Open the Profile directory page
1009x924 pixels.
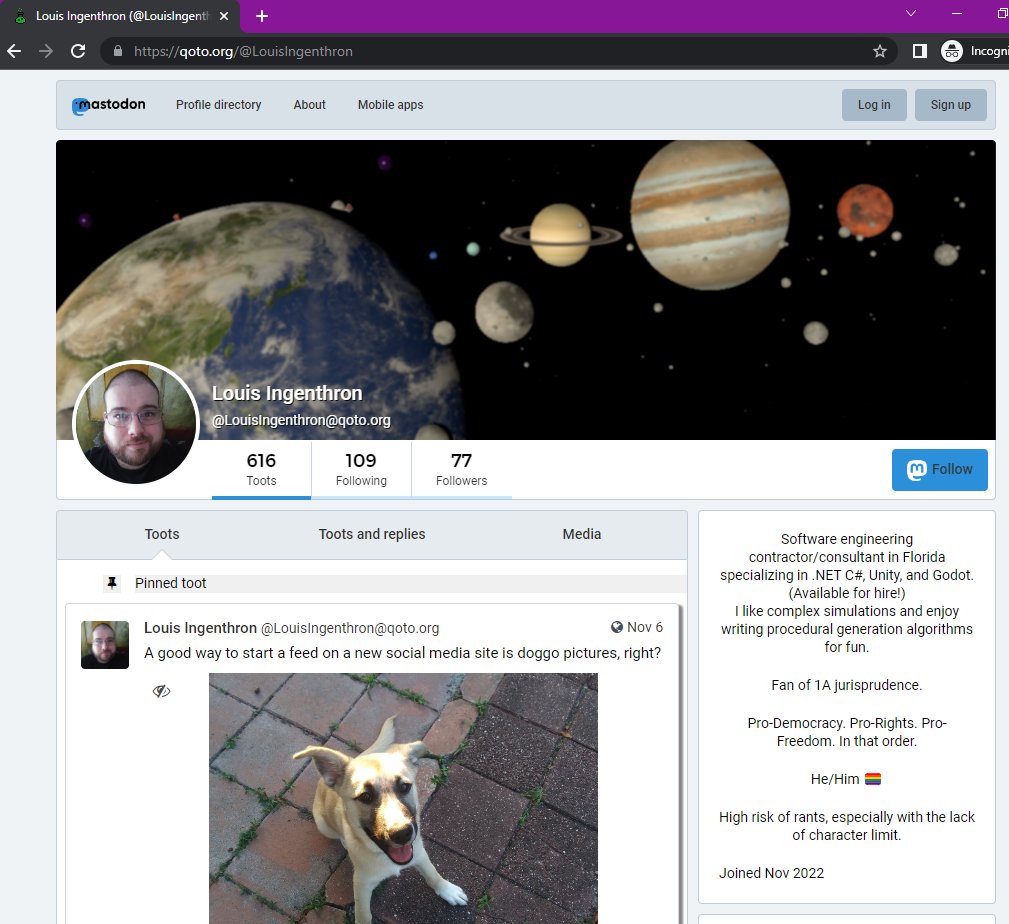[x=218, y=104]
